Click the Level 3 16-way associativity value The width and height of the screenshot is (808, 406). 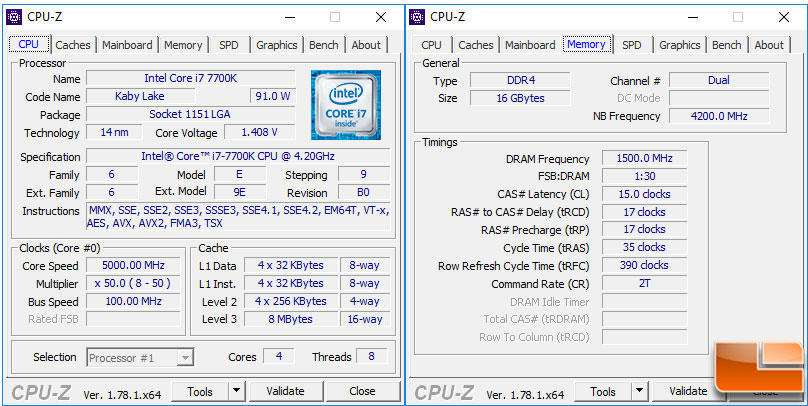[365, 319]
